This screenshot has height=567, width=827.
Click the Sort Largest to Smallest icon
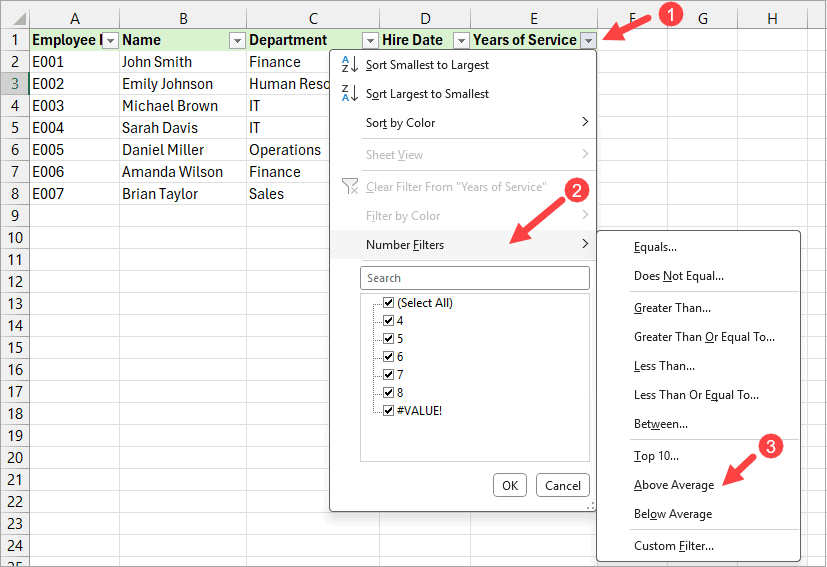[350, 94]
